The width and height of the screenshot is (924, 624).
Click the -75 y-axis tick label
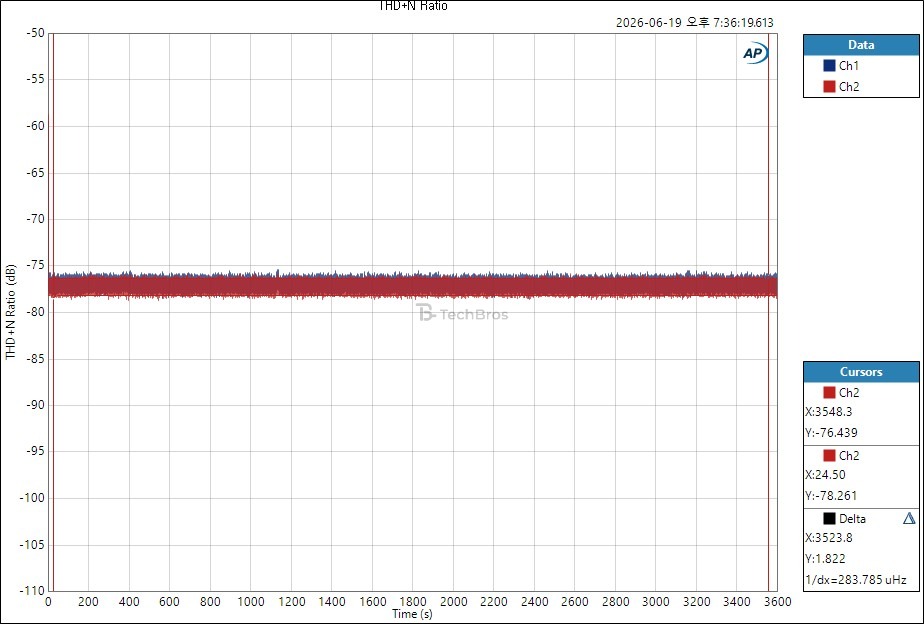tap(35, 265)
